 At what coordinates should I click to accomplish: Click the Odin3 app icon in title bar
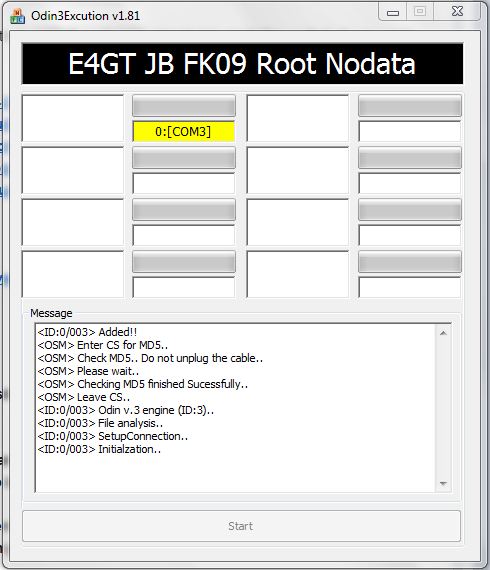pos(17,16)
